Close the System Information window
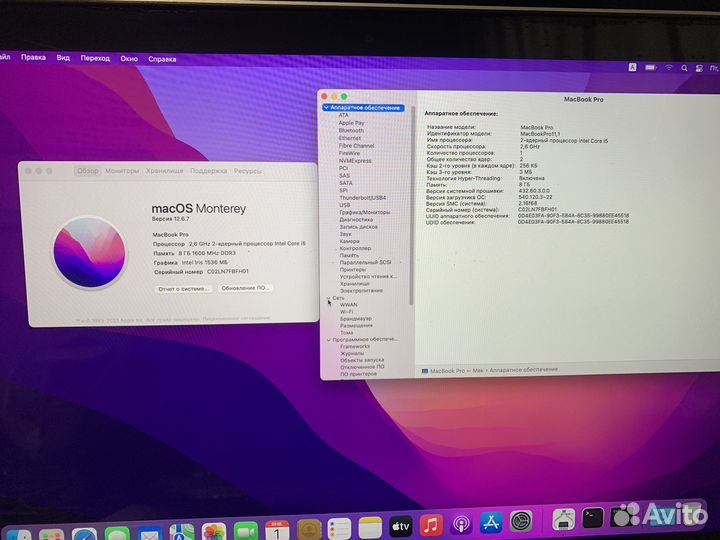The height and width of the screenshot is (540, 720). 324,96
